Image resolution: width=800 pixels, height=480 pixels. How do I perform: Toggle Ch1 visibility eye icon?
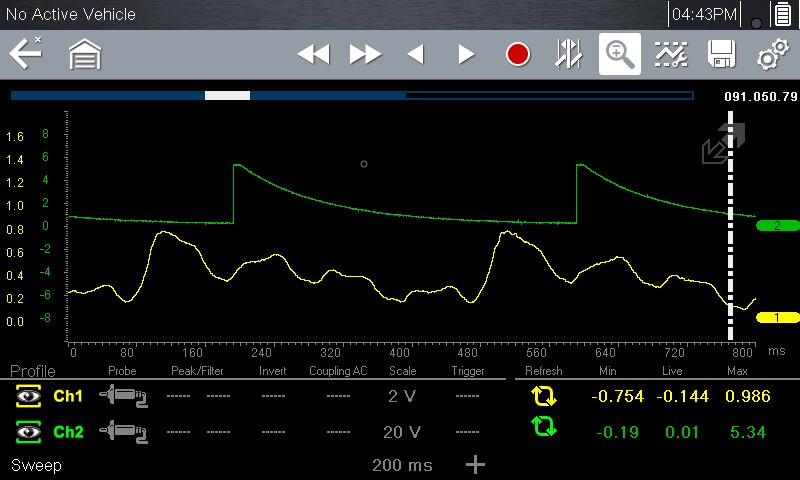(x=28, y=397)
